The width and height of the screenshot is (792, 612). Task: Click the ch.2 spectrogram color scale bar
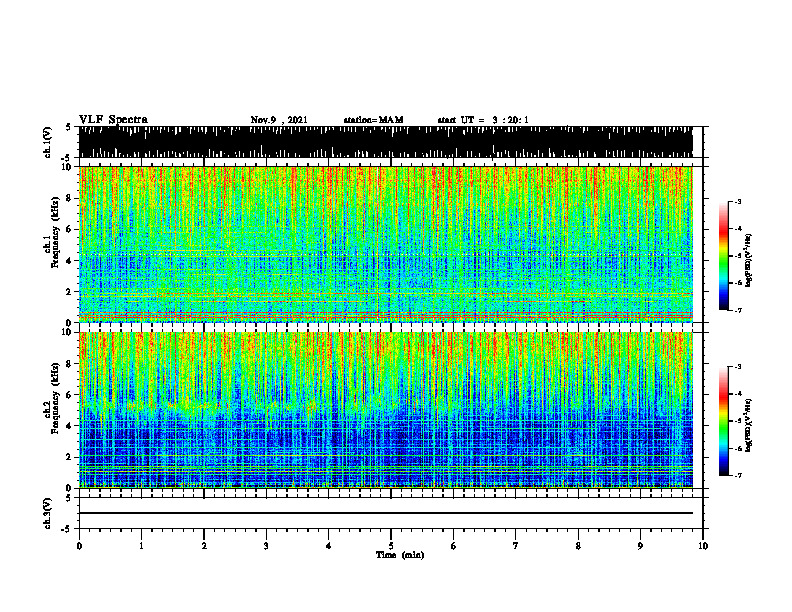pyautogui.click(x=723, y=421)
